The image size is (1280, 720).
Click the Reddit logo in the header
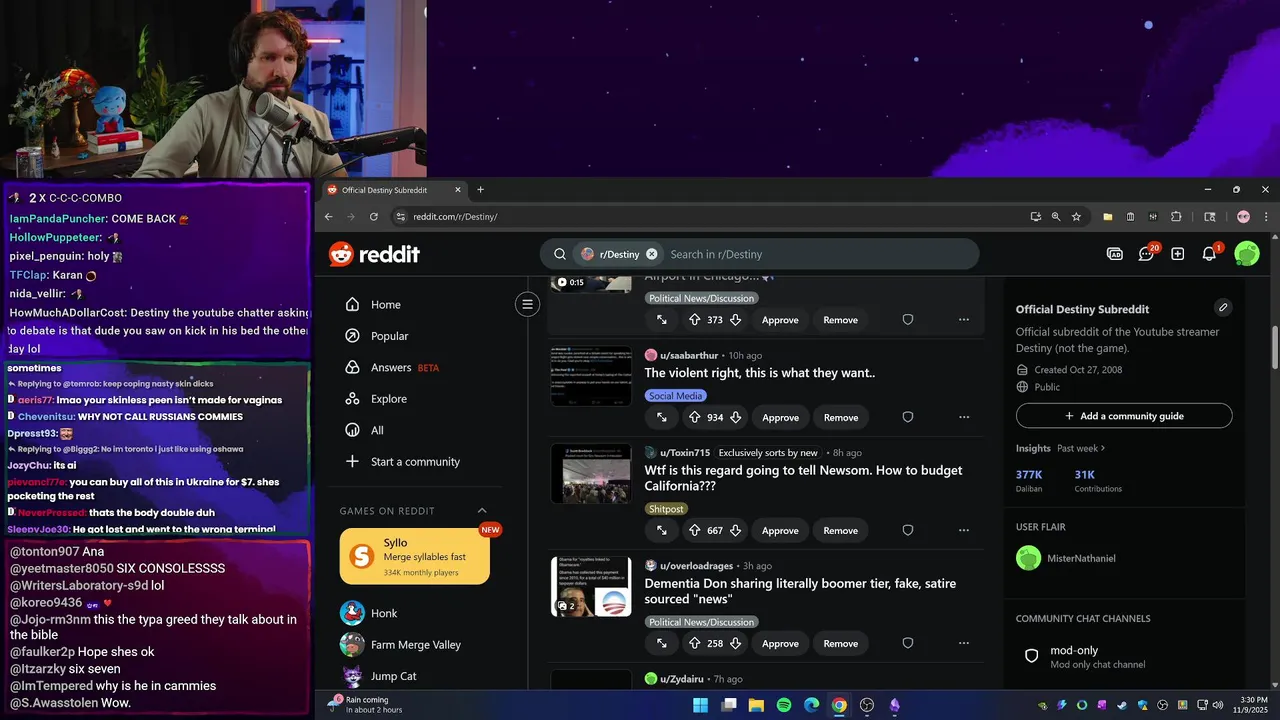tap(374, 254)
